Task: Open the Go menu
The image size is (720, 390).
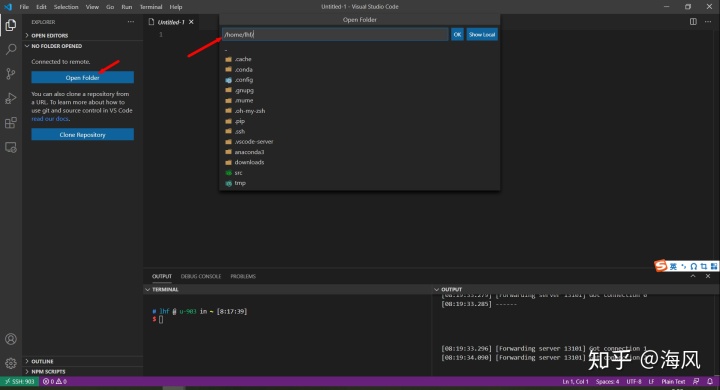Action: pos(110,7)
